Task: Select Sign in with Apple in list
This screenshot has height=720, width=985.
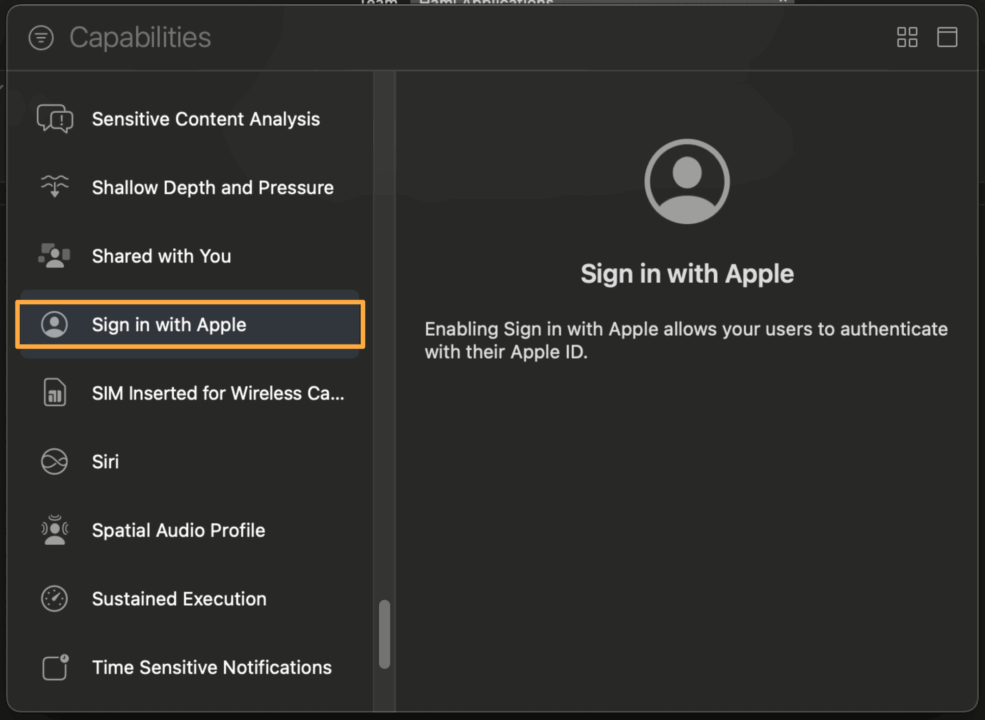Action: 190,324
